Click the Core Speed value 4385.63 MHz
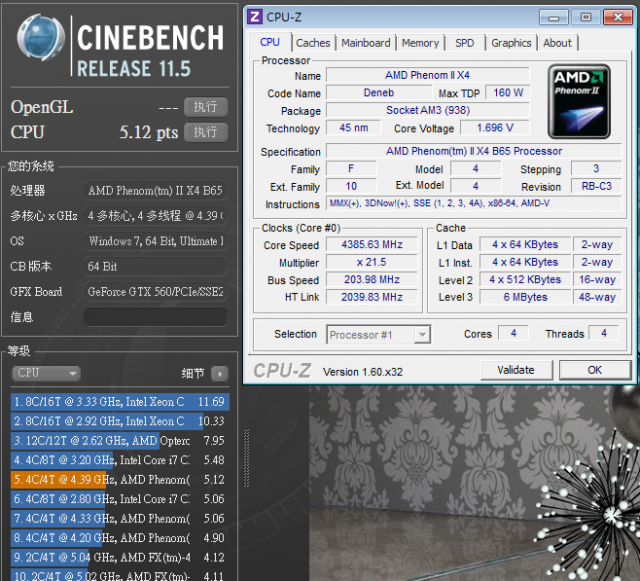The width and height of the screenshot is (640, 581). 372,245
